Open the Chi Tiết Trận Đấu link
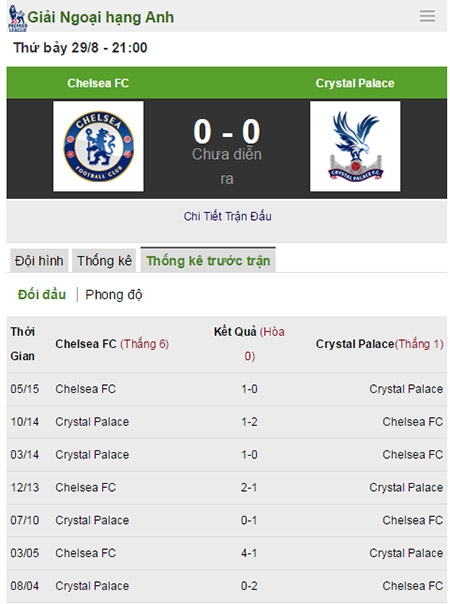 point(227,216)
